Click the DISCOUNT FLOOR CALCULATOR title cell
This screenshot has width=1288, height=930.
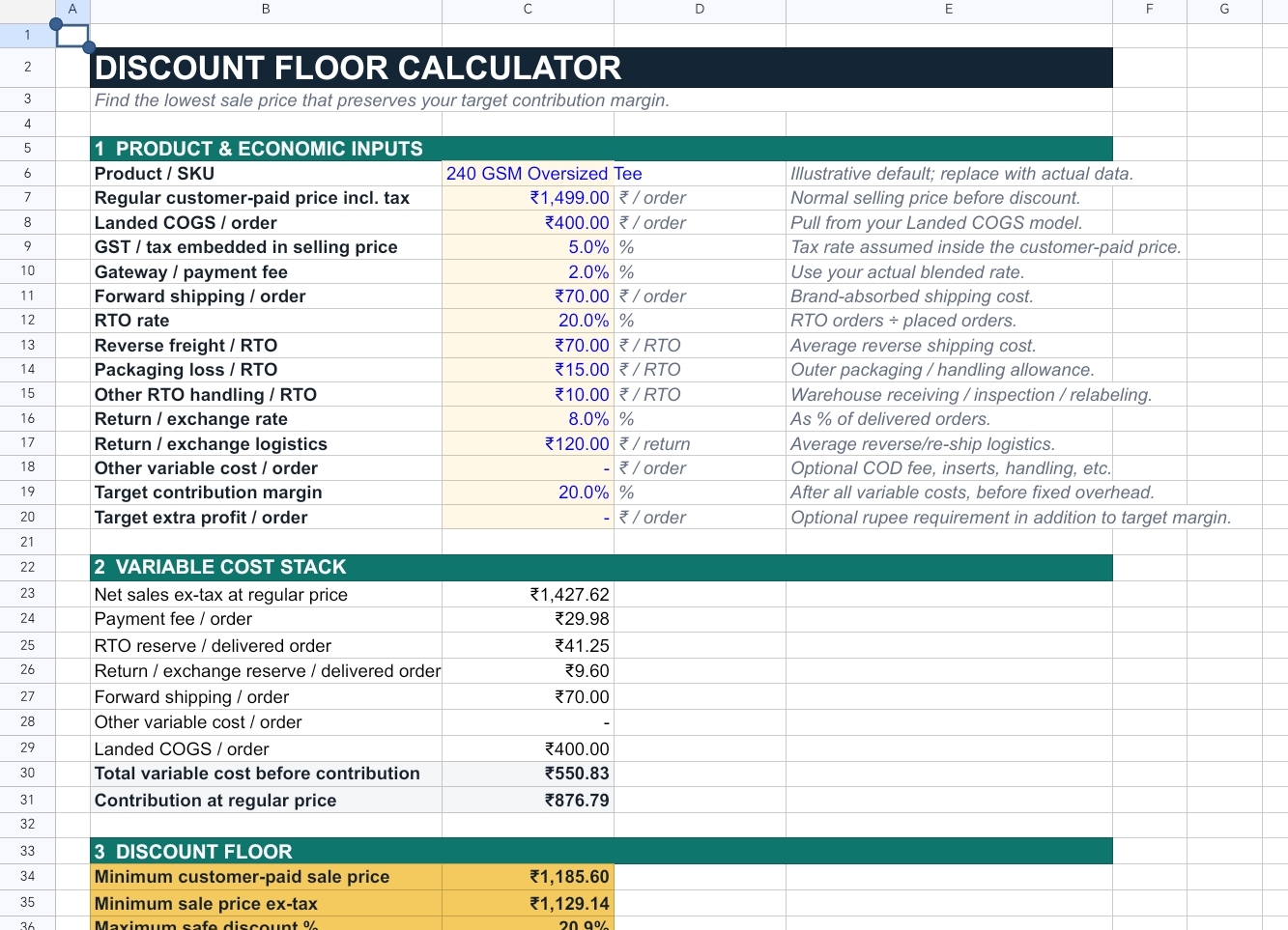601,68
